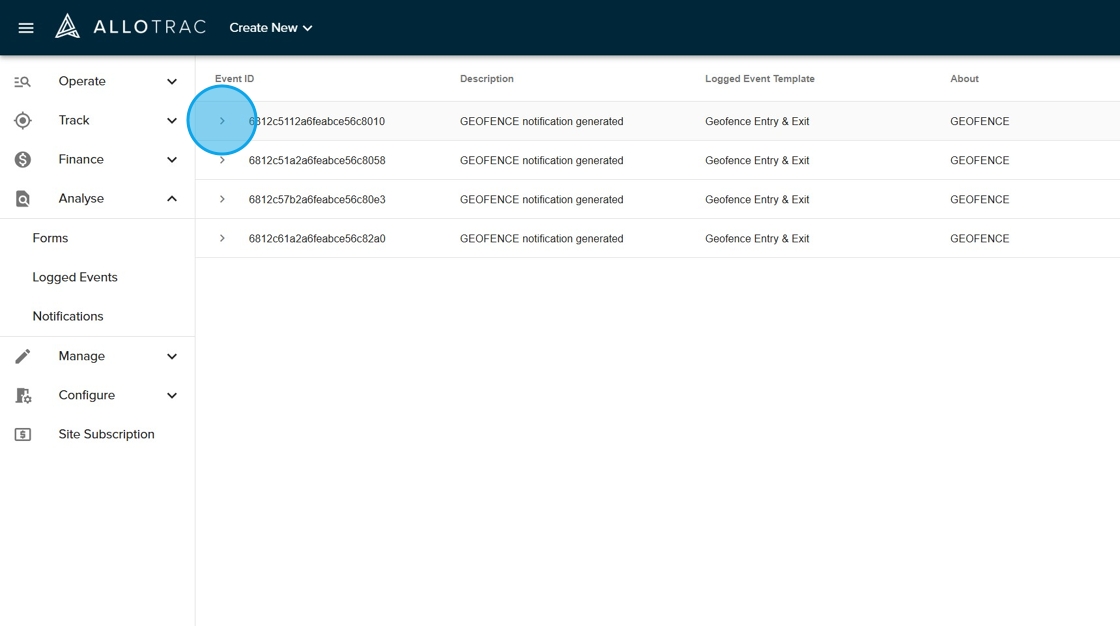Click the Site Subscription money icon
The height and width of the screenshot is (626, 1120).
[x=22, y=435]
